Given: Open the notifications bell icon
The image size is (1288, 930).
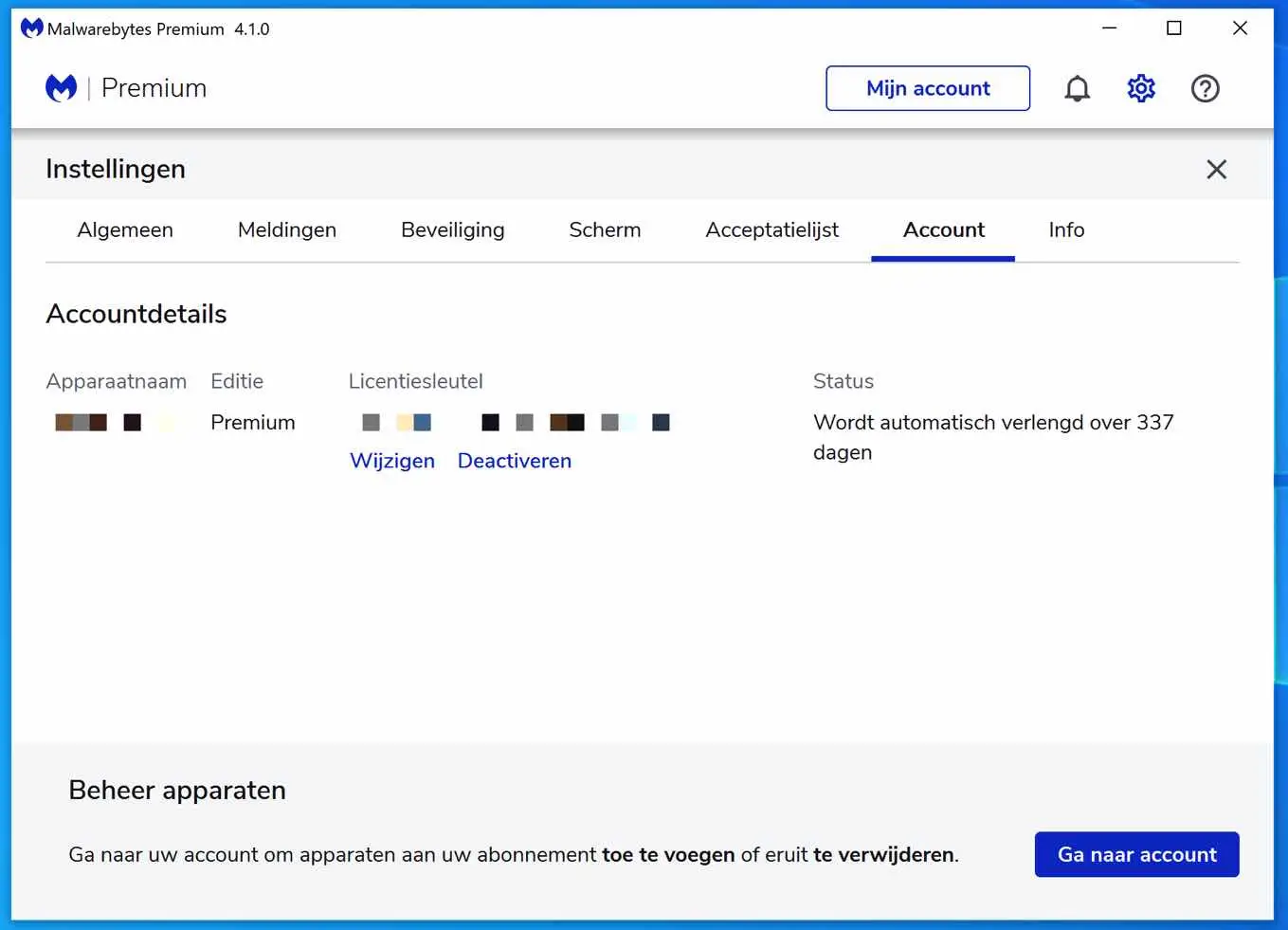Looking at the screenshot, I should (1077, 88).
